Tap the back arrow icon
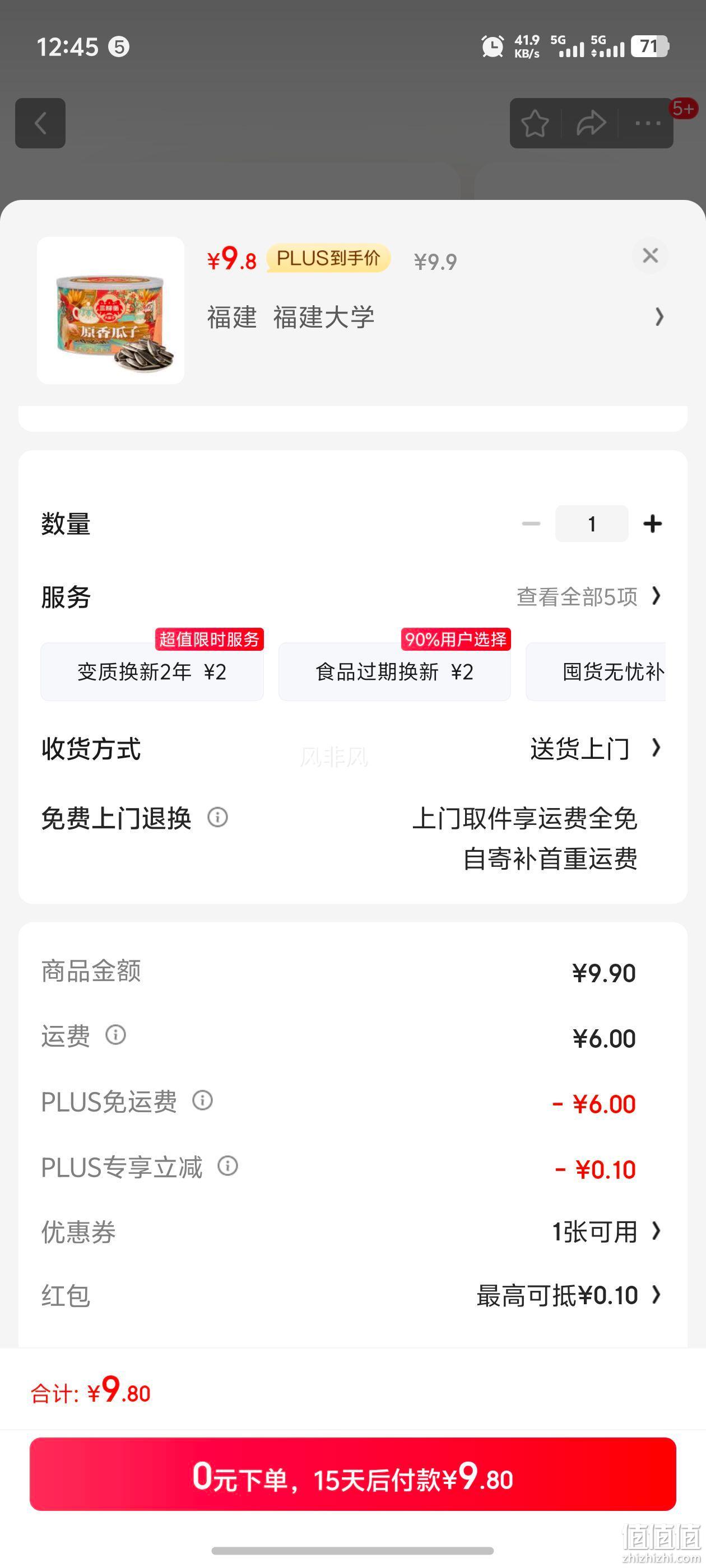 [x=40, y=124]
